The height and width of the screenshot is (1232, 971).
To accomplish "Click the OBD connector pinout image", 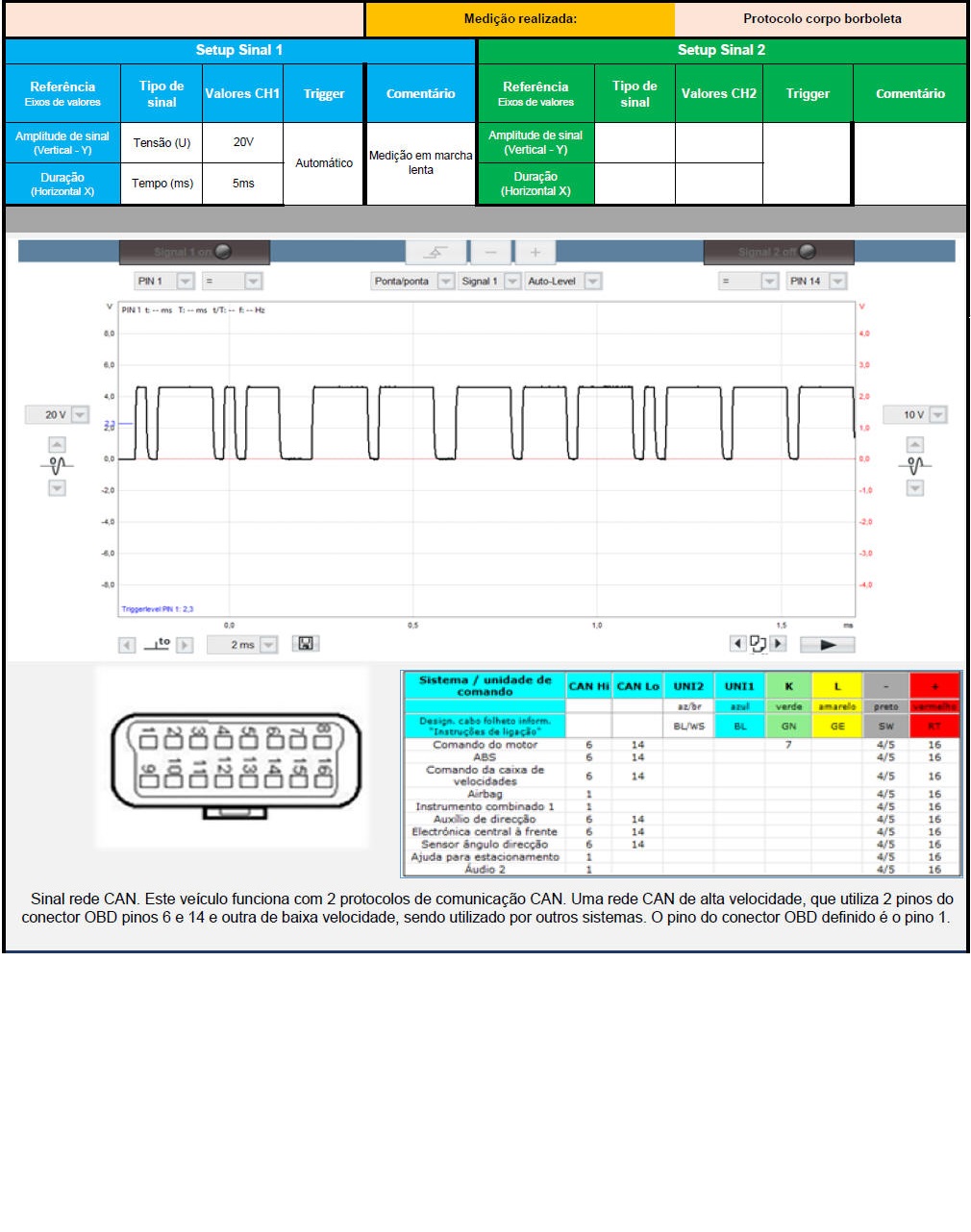I will [232, 759].
